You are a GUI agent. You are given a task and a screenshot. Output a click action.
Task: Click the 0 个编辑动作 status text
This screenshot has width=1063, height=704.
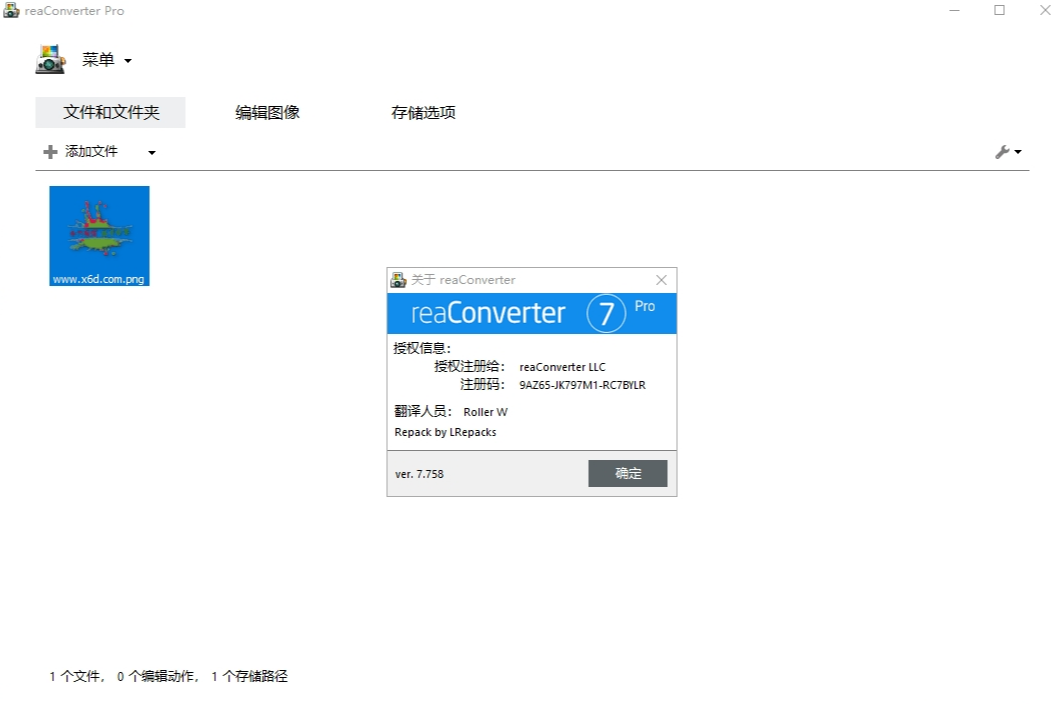tap(158, 677)
